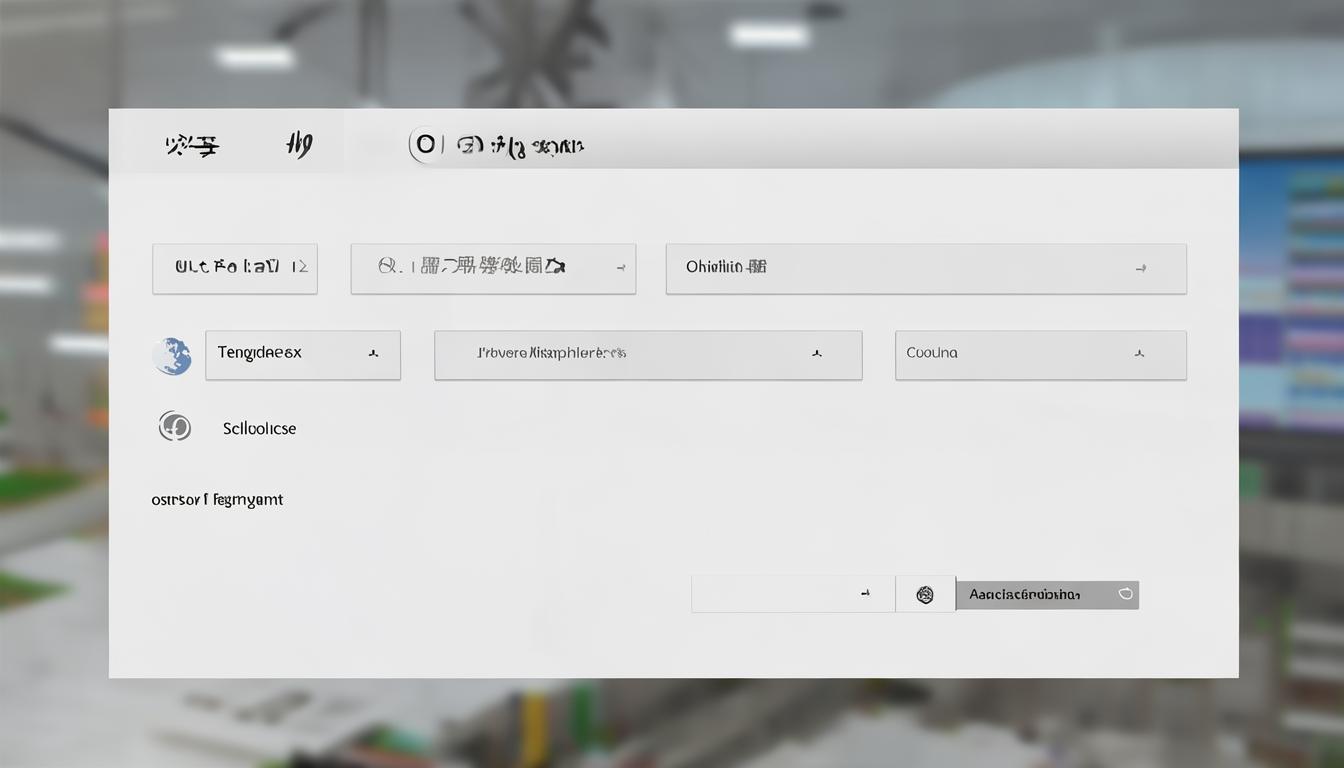
Task: Toggle the Scllbolicse option
Action: tap(258, 427)
